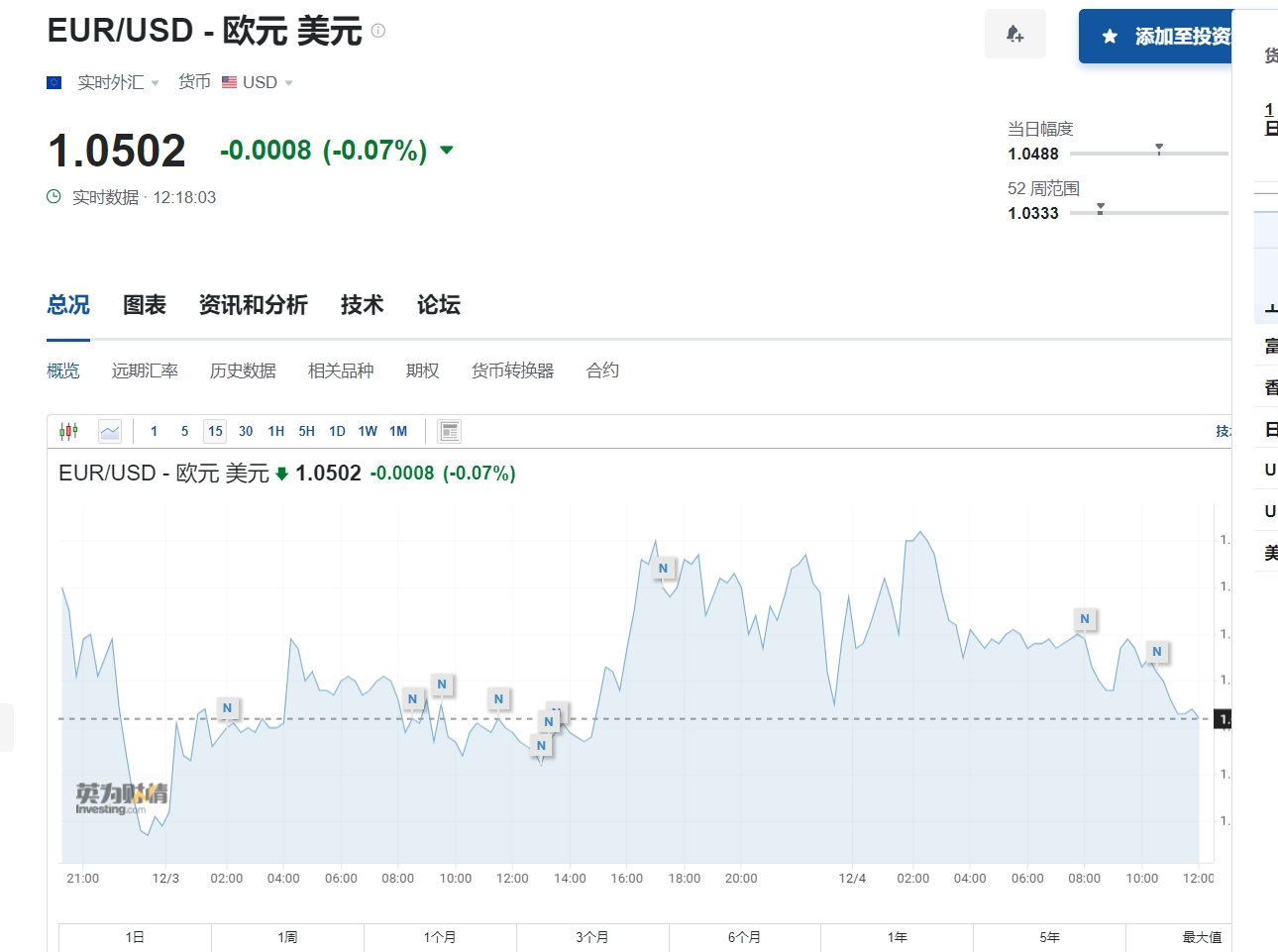The image size is (1278, 952).
Task: Click the higher N marker near 09:30 on 12/3
Action: click(442, 685)
